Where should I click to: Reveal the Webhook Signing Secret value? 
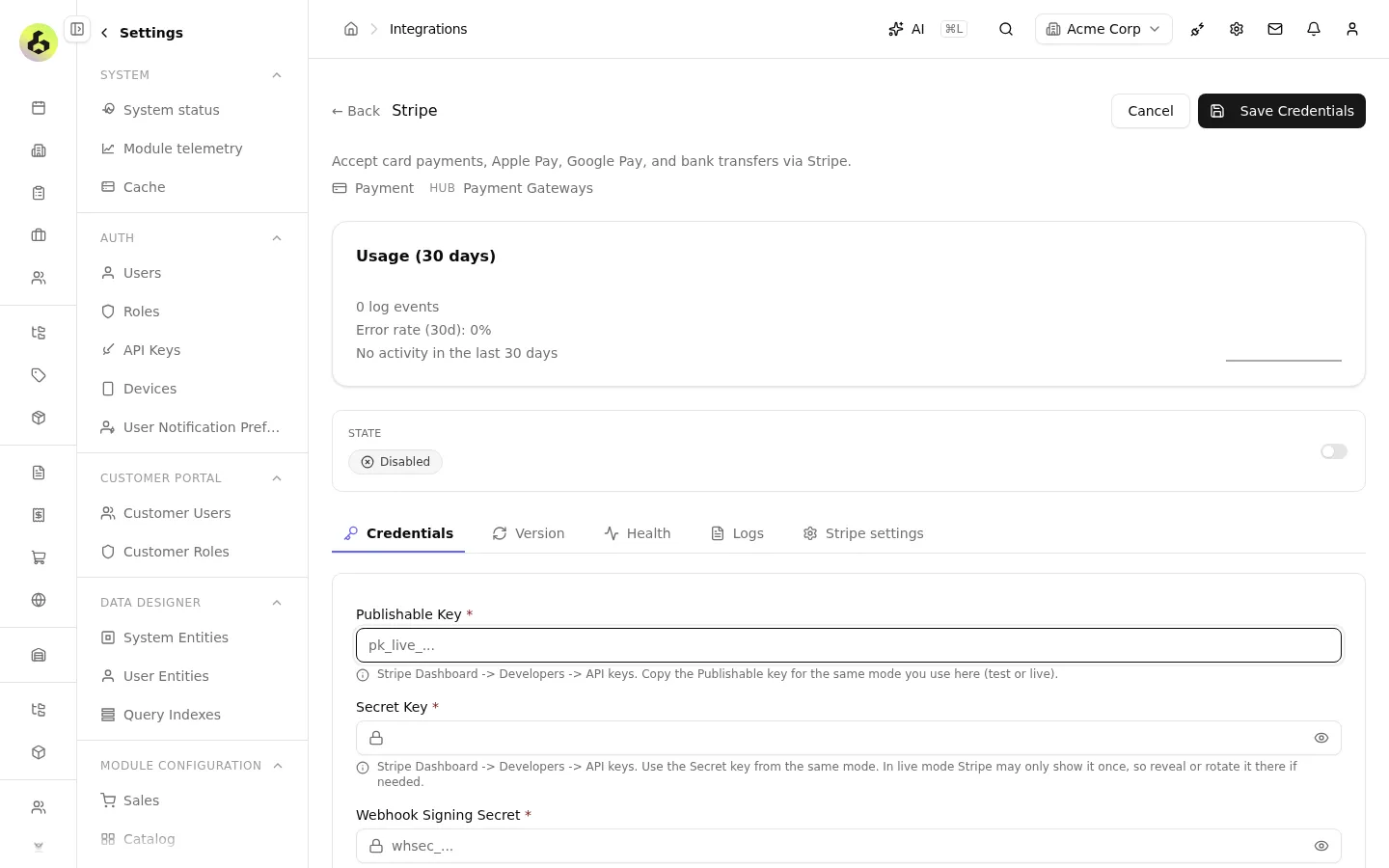(1321, 846)
